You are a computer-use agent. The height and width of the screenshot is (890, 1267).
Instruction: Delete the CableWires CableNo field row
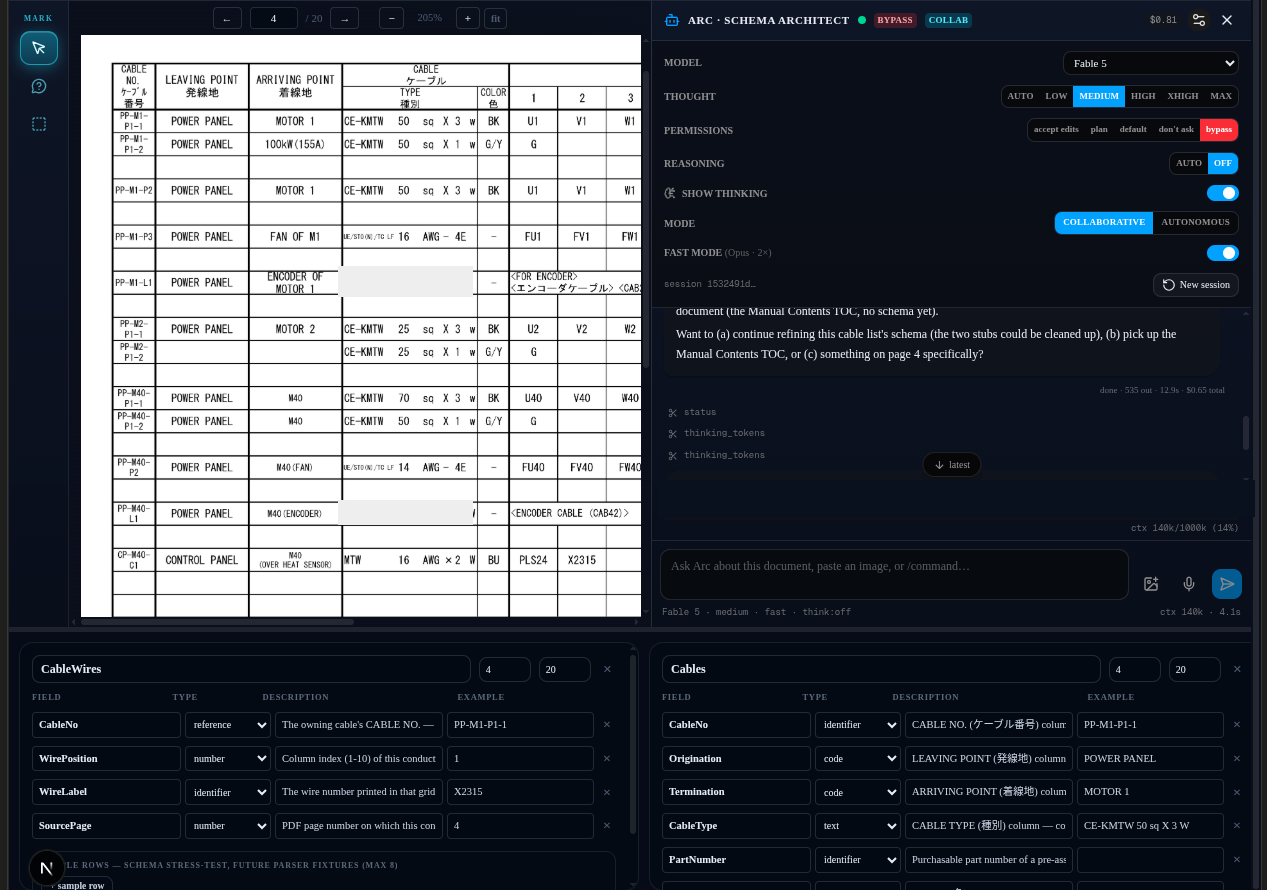606,725
